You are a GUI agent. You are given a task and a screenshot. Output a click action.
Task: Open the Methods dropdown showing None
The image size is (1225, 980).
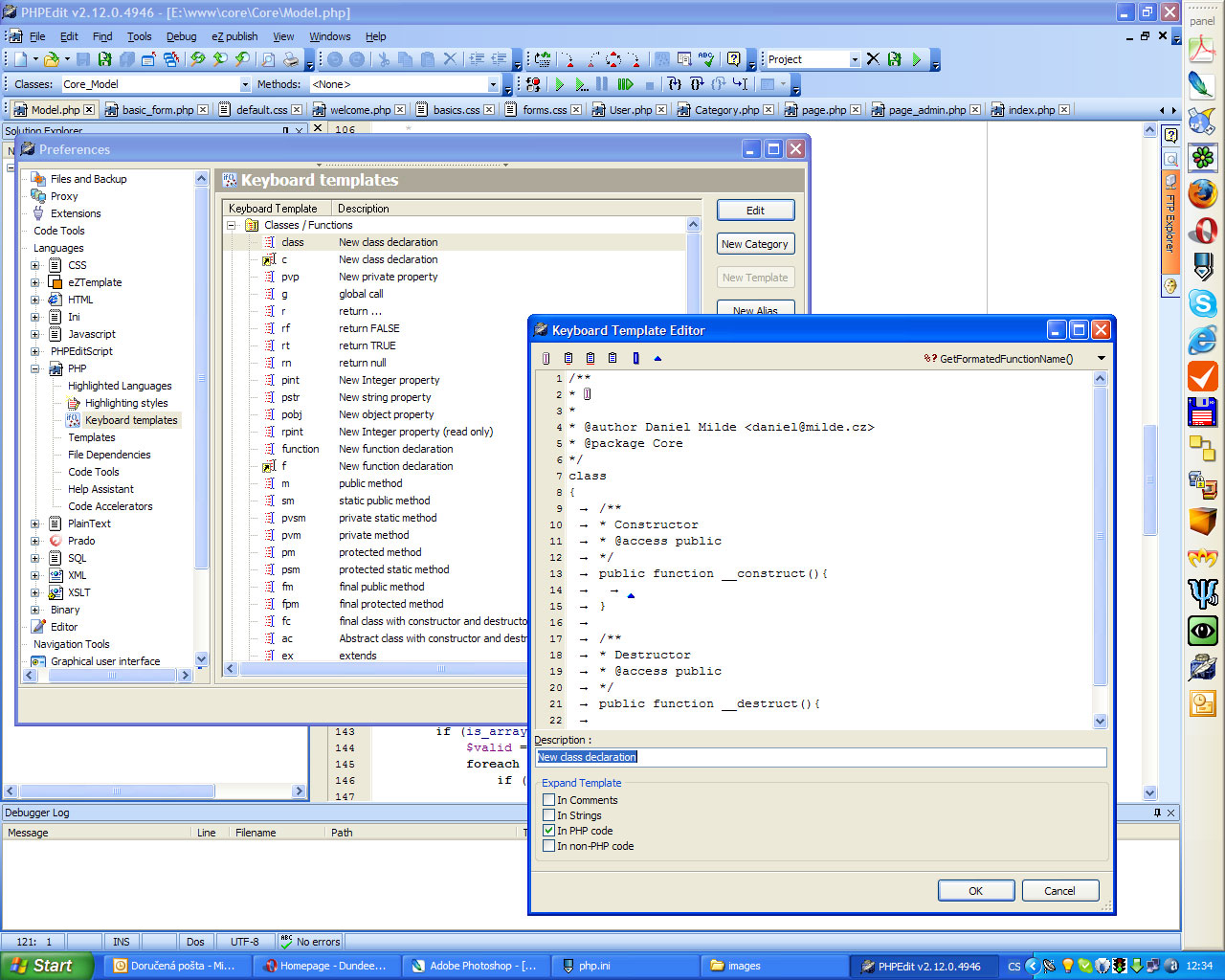tap(494, 84)
